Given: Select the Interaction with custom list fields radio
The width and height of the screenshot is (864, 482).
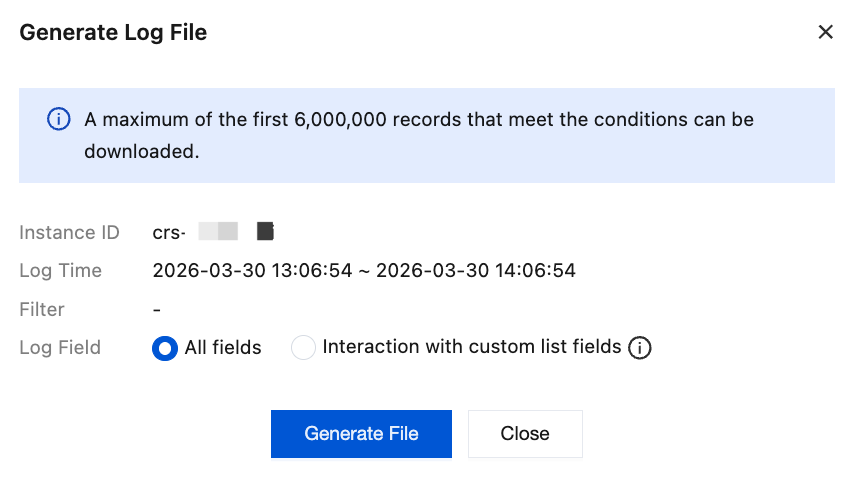Looking at the screenshot, I should [x=303, y=348].
